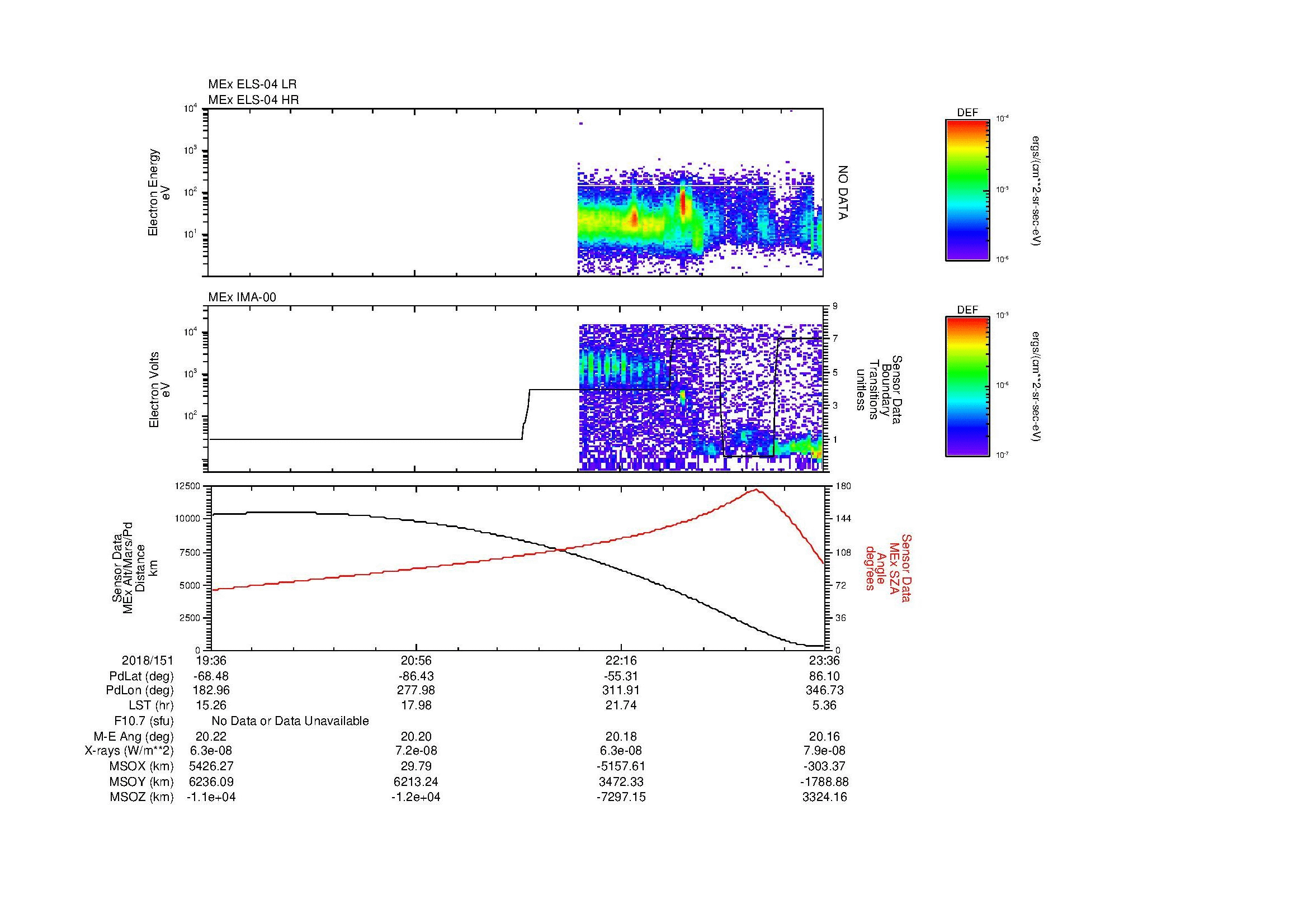Click the '22:16' time tick label

coord(621,660)
